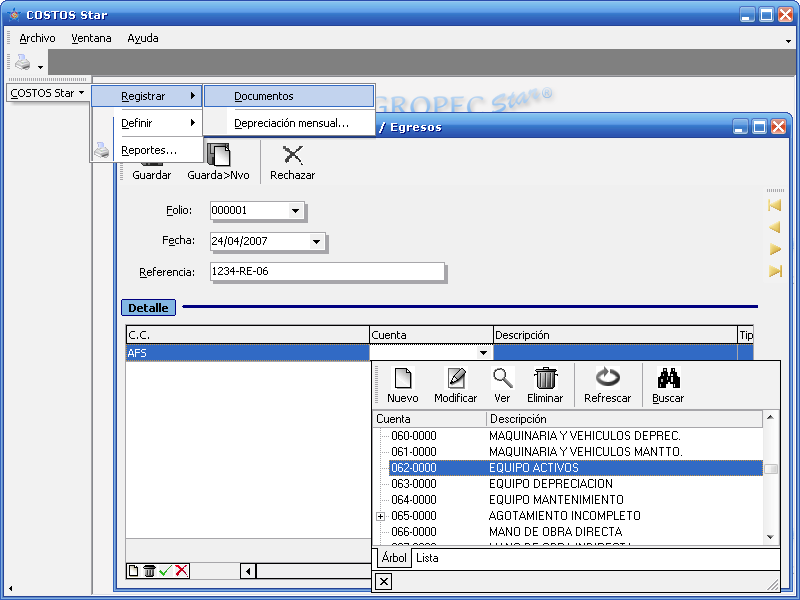Click the Modificar edit icon

[456, 379]
